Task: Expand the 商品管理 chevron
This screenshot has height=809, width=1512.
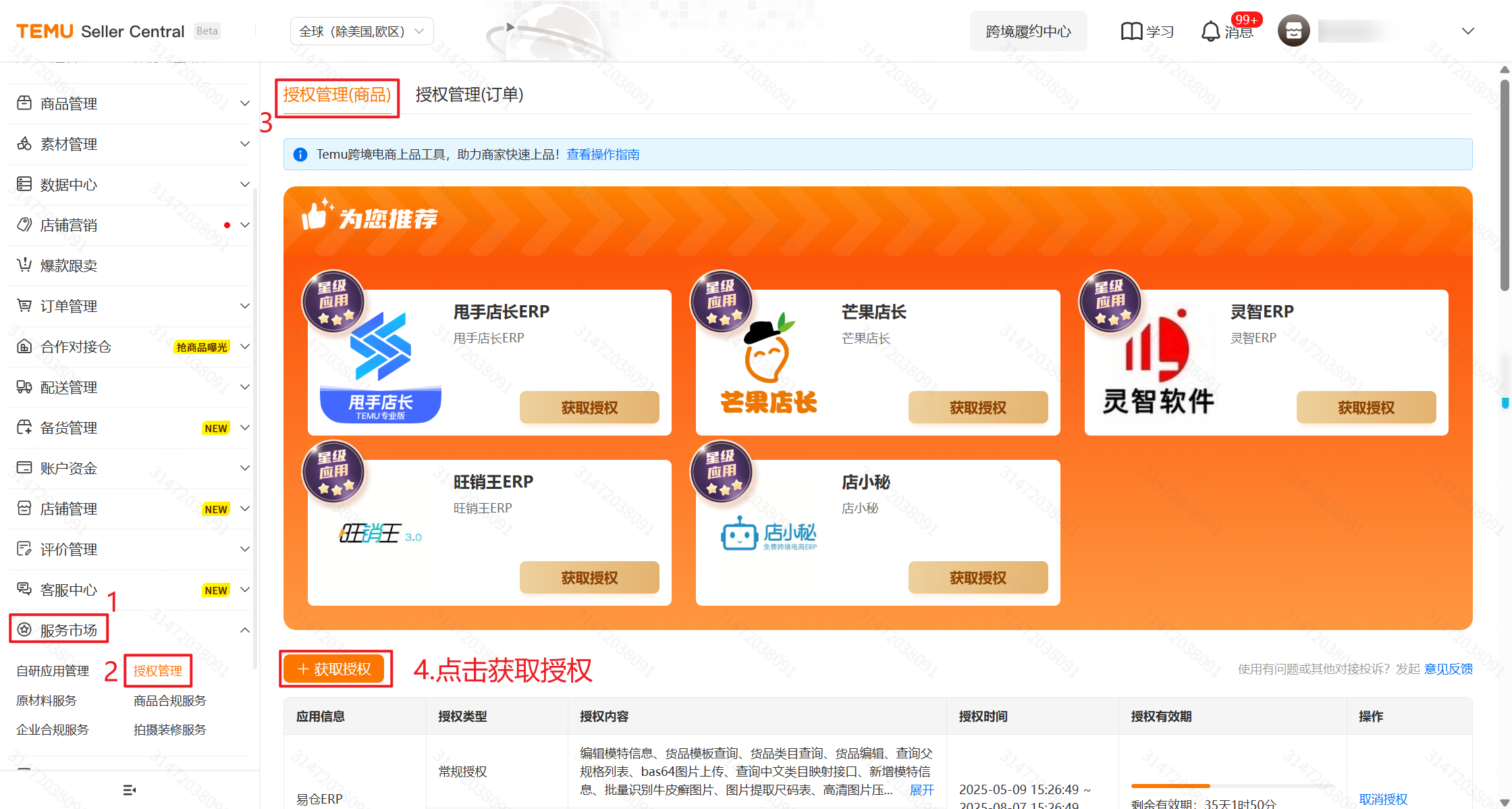Action: (245, 103)
